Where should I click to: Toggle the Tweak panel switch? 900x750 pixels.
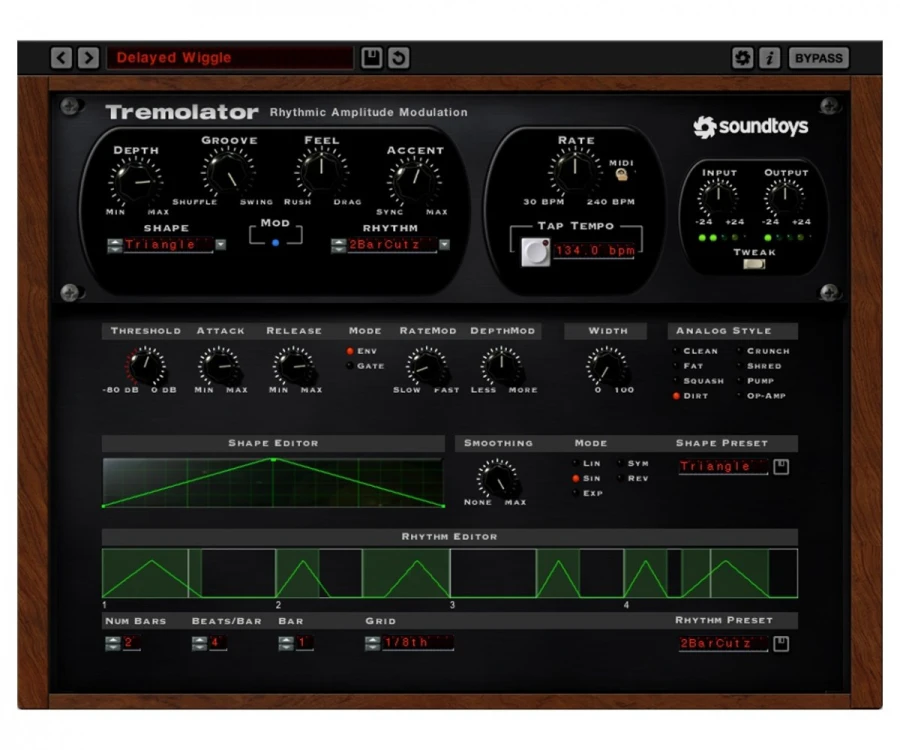tap(754, 264)
